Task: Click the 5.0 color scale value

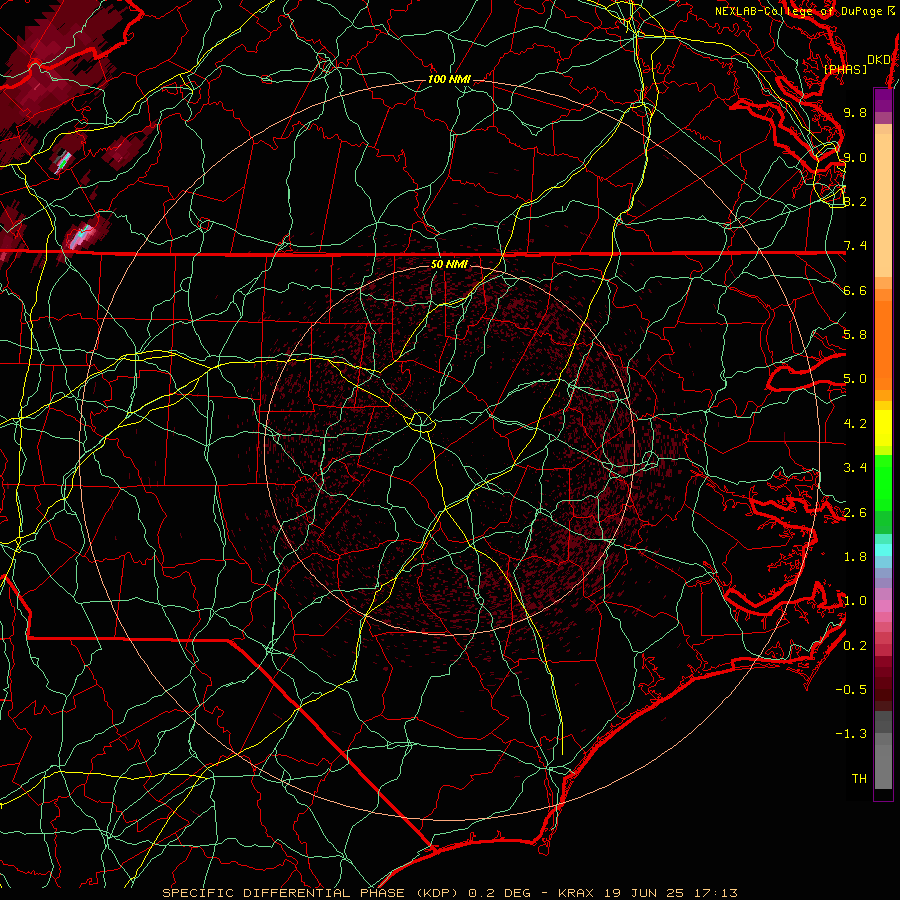Action: pyautogui.click(x=855, y=379)
